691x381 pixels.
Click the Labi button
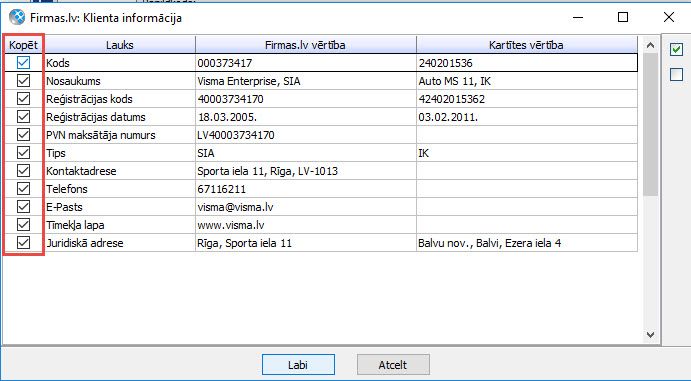click(298, 365)
